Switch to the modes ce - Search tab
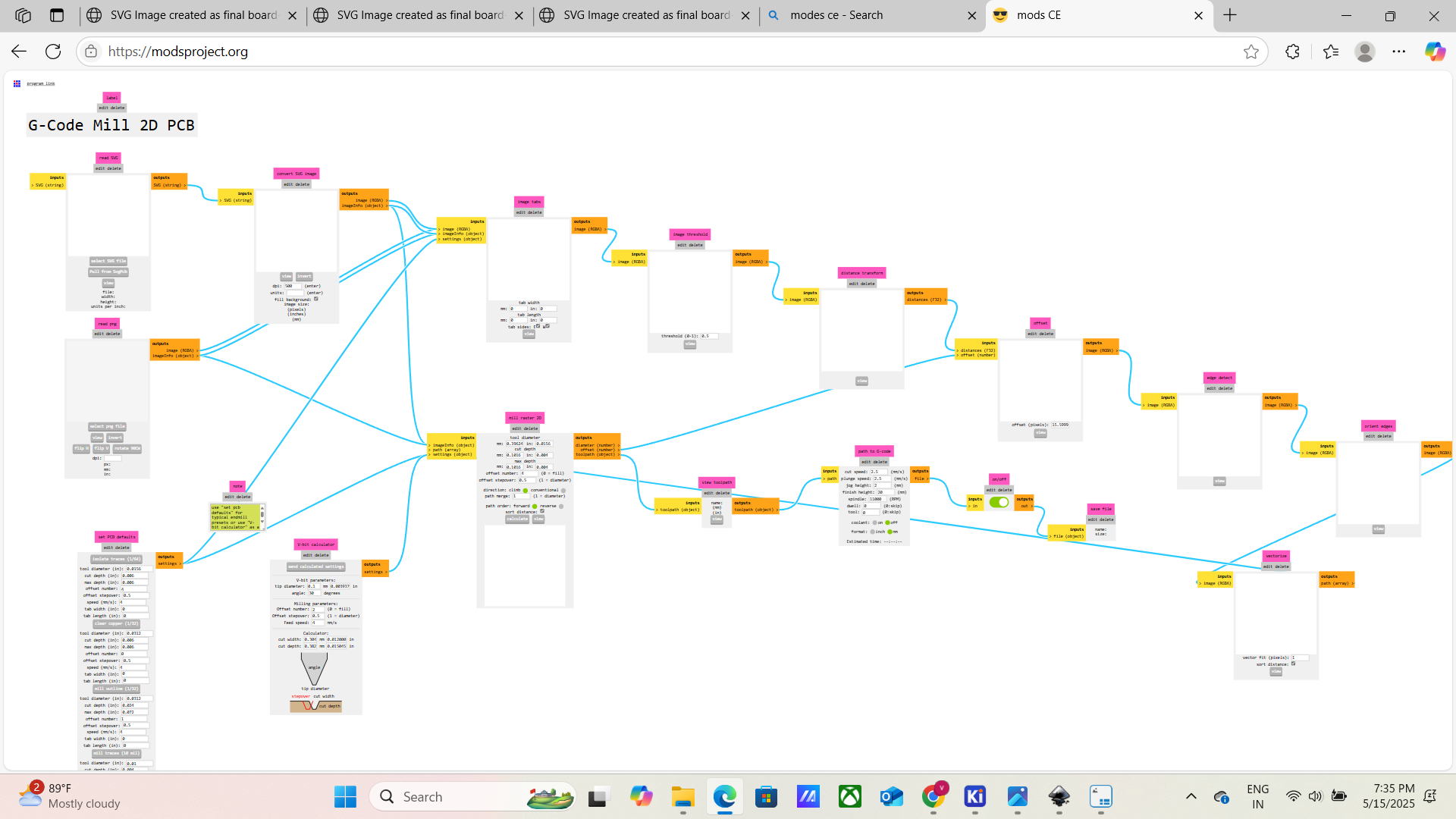Screen dimensions: 1456x819 tap(872, 15)
